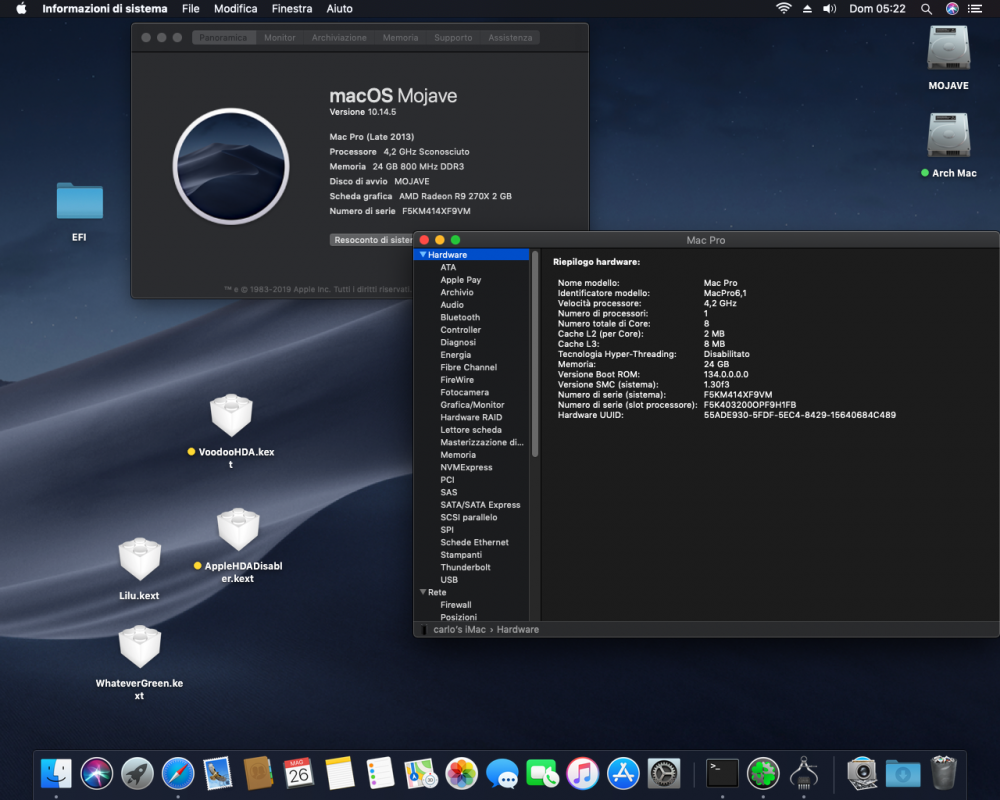The image size is (1000, 800).
Task: Open the Aiuto menu
Action: (x=339, y=9)
